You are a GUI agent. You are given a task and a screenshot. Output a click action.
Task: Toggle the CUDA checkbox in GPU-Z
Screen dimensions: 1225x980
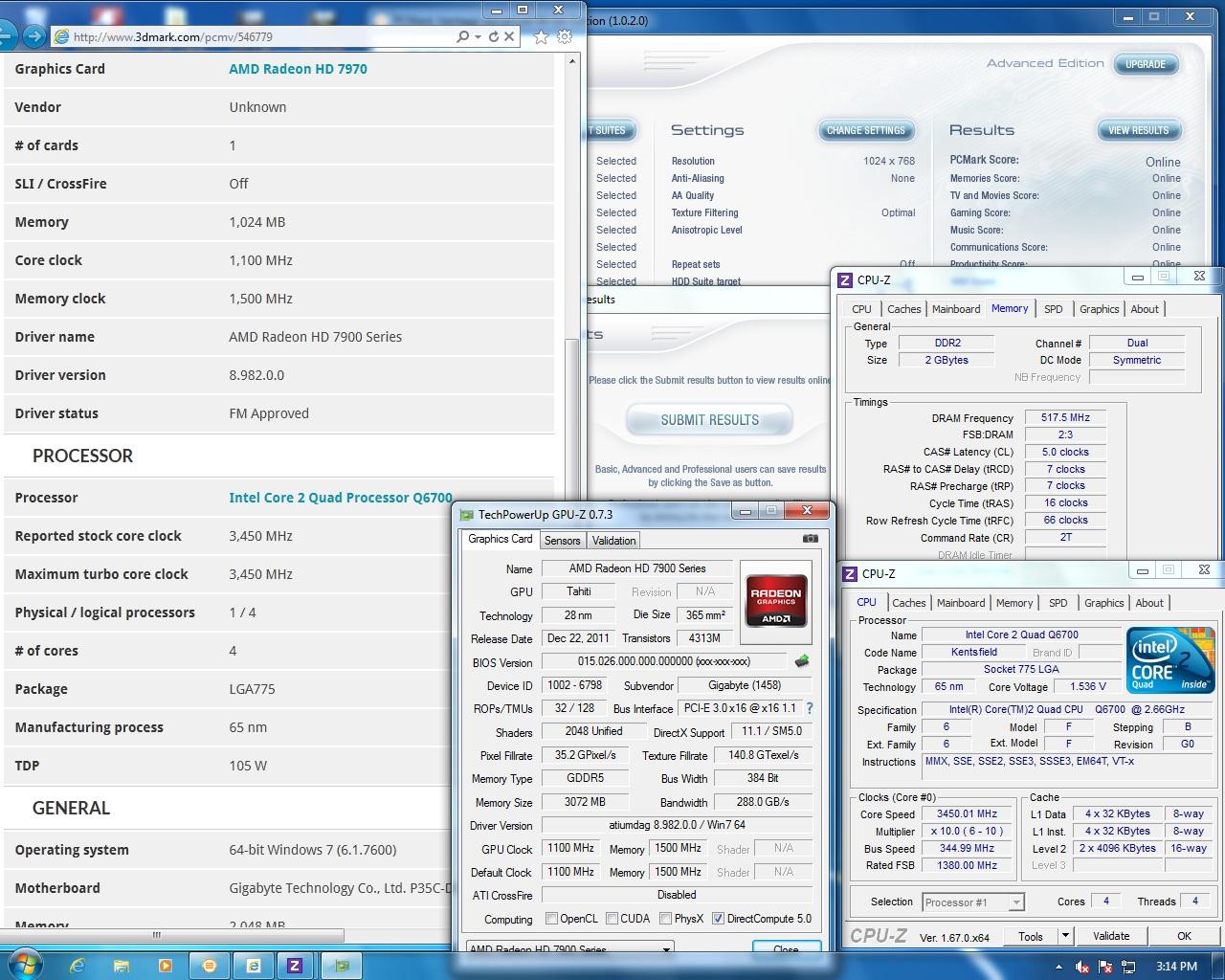pos(612,919)
